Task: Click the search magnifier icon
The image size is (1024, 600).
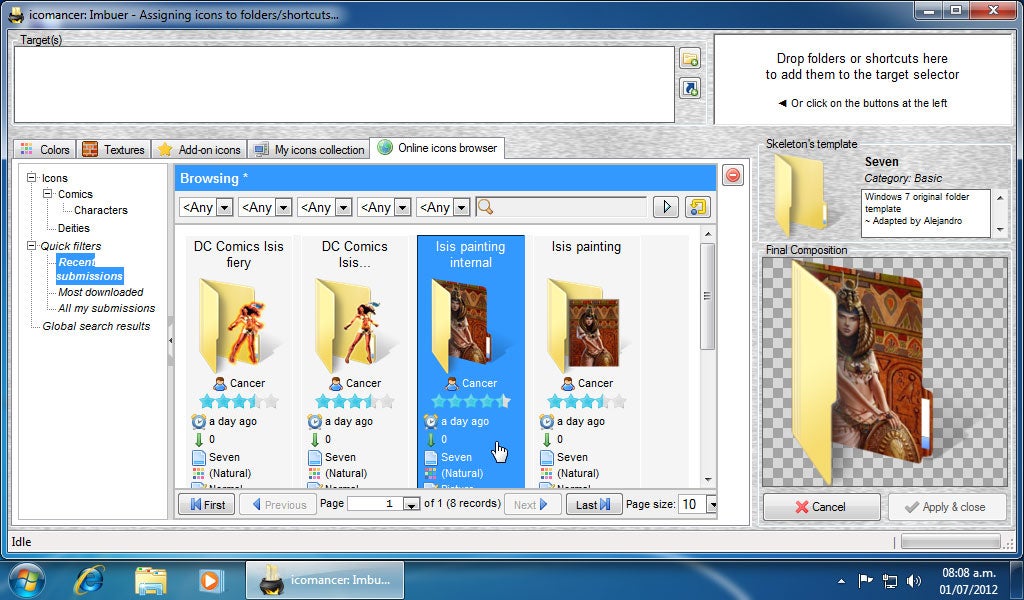Action: coord(485,207)
